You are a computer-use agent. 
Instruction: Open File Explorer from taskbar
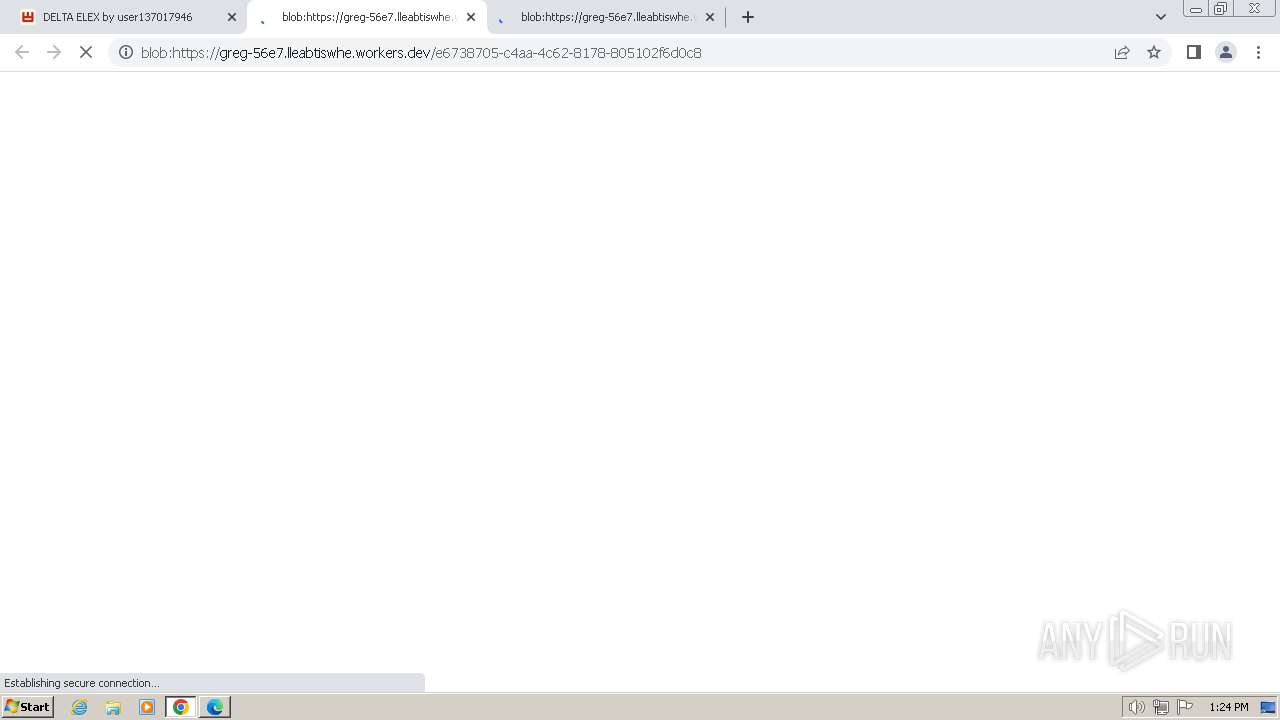coord(113,707)
